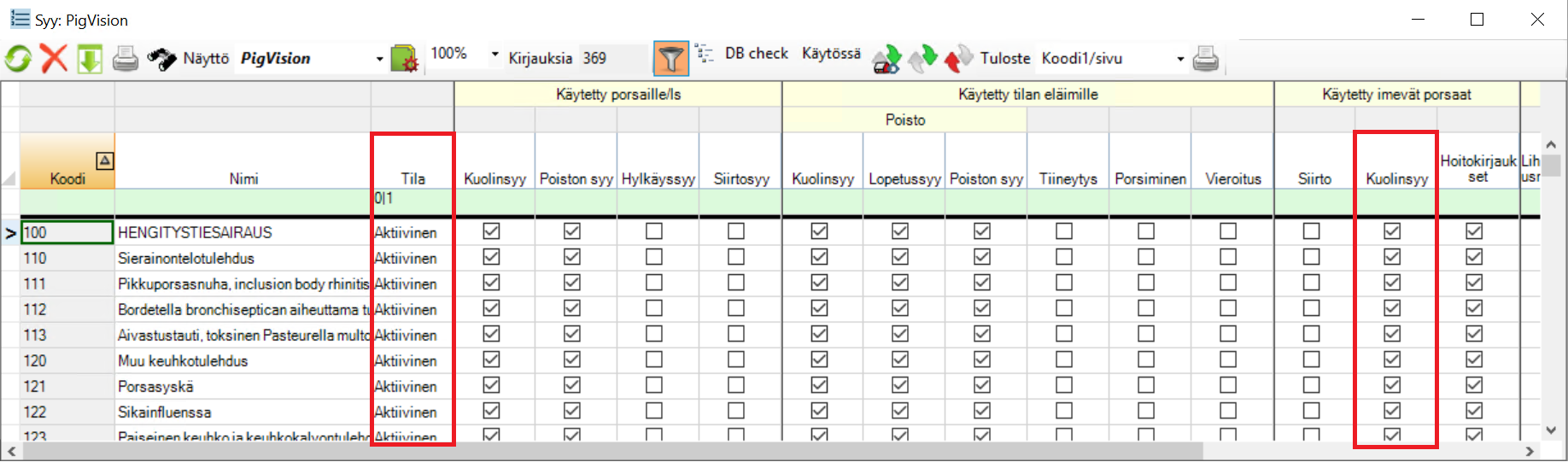This screenshot has height=462, width=1568.
Task: Click the Käytetty porsaille/ls group header
Action: click(x=618, y=94)
